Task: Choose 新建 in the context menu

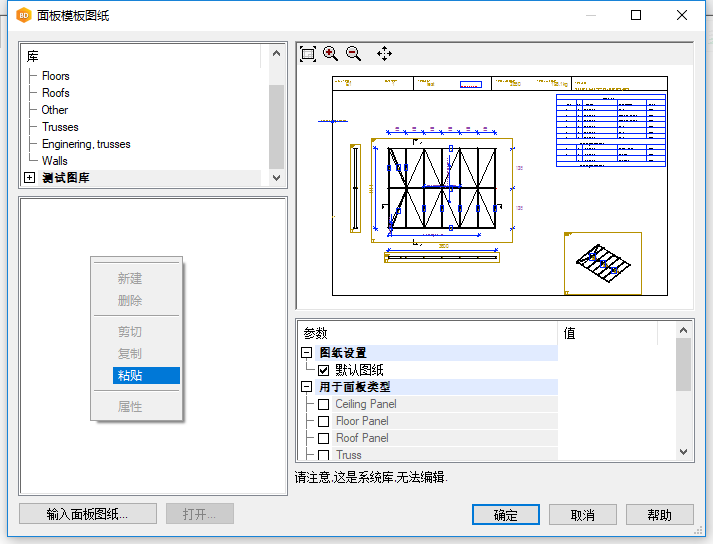Action: pyautogui.click(x=130, y=278)
